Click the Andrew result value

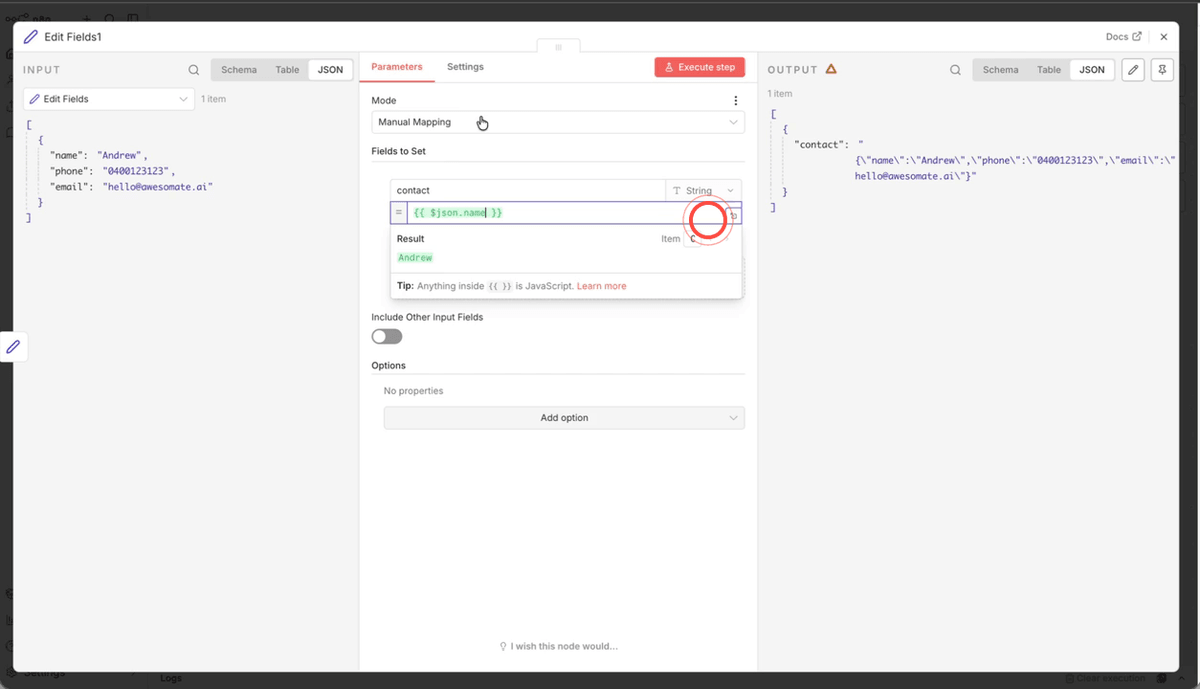415,258
